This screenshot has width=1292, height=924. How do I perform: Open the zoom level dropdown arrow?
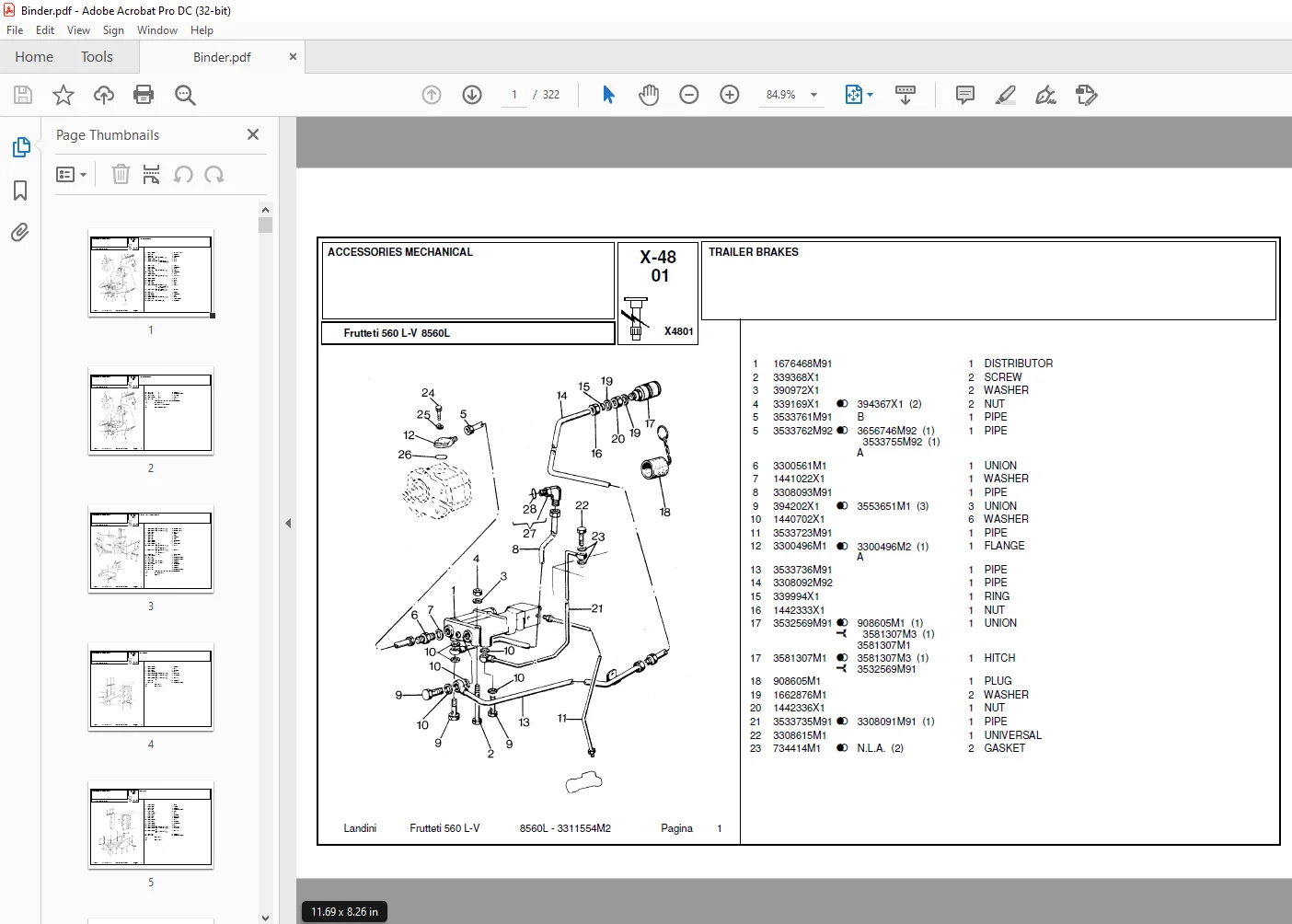(x=813, y=95)
